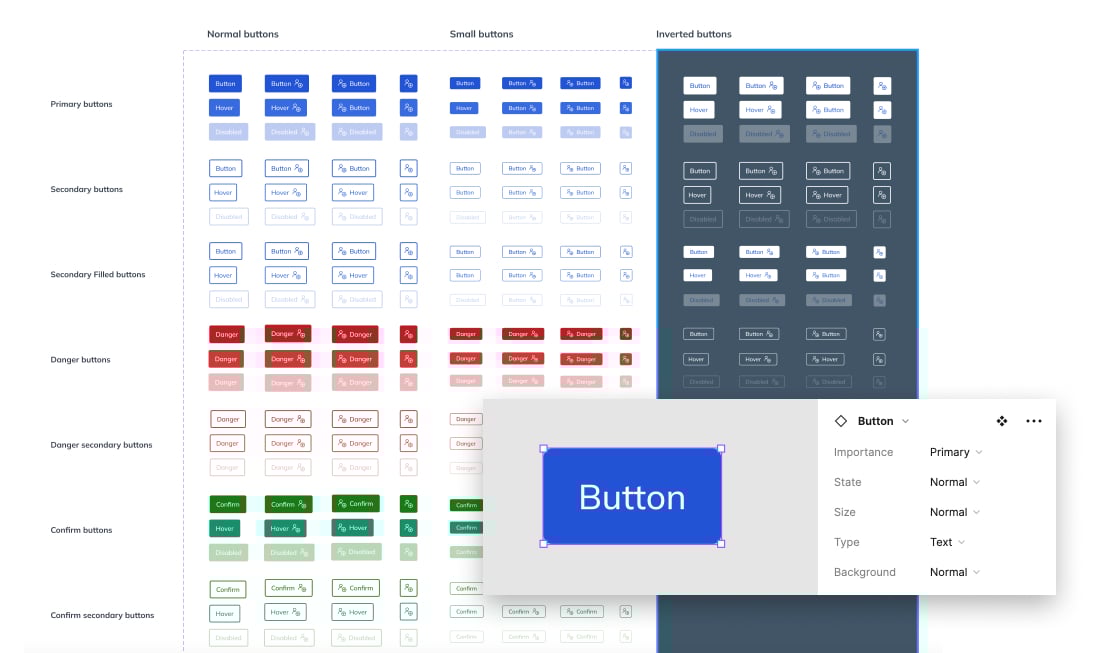Click the icon-only small confirm secondary button, middle row

626,611
